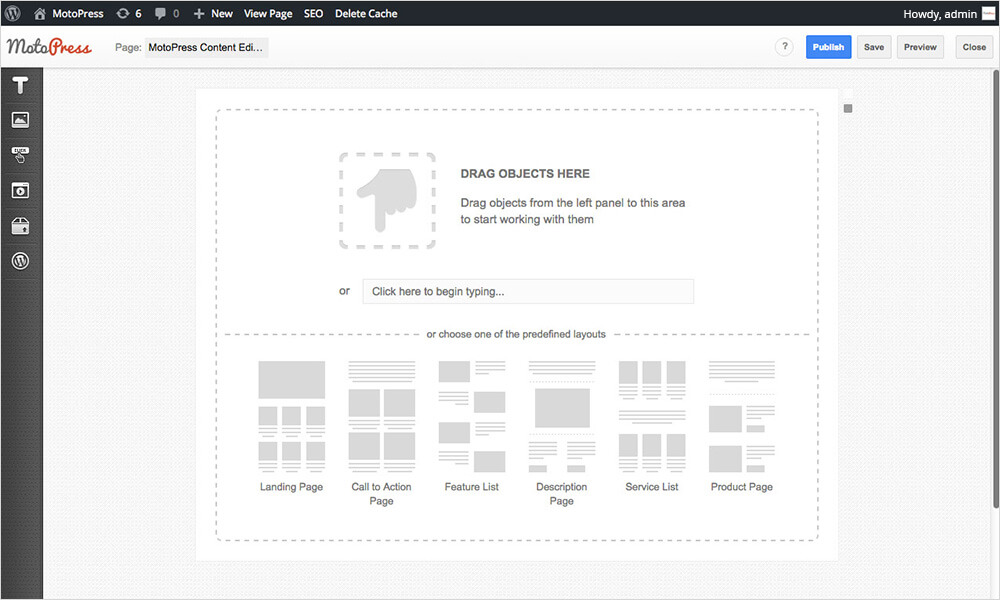
Task: Expand the New content menu
Action: coord(213,14)
